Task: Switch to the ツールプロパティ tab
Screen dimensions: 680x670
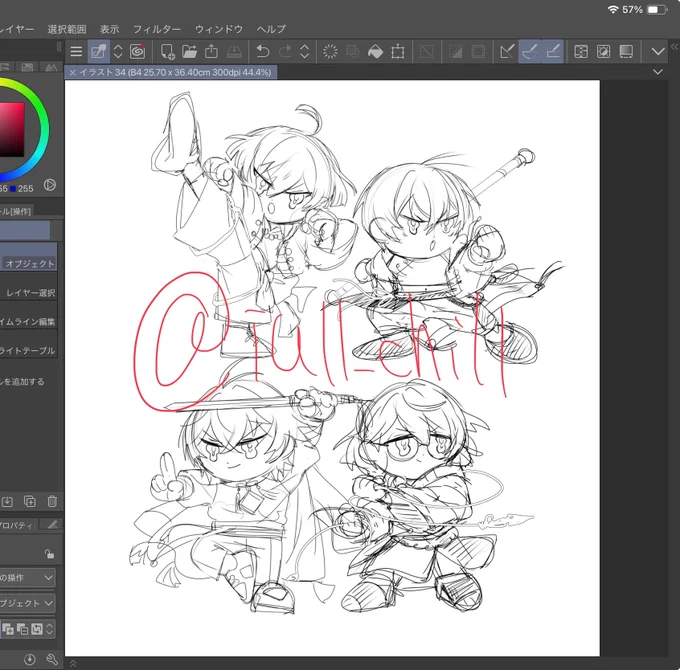Action: tap(17, 525)
